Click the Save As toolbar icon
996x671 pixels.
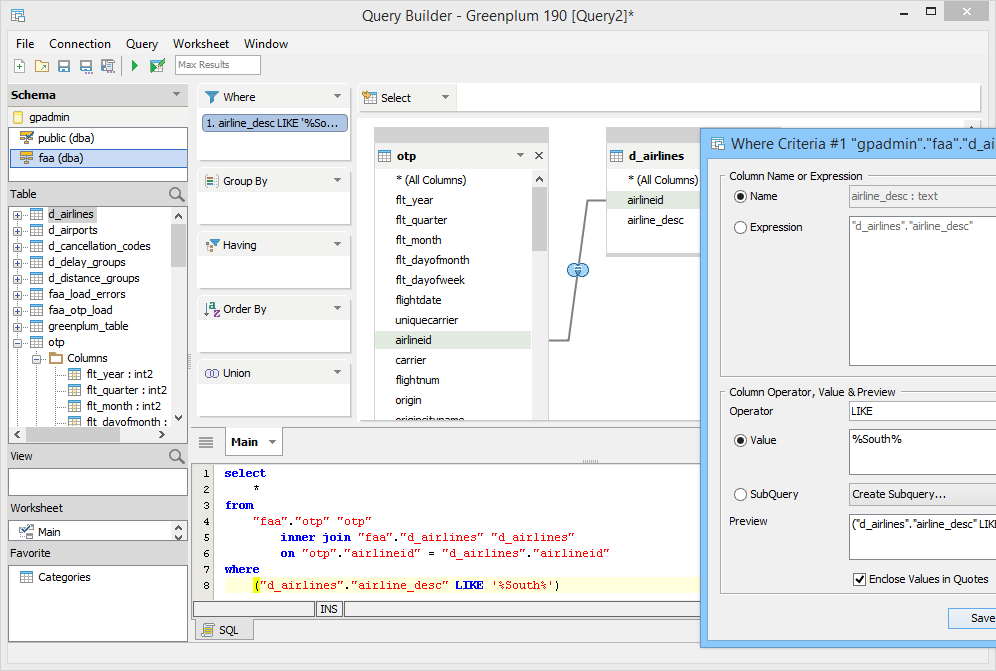86,65
